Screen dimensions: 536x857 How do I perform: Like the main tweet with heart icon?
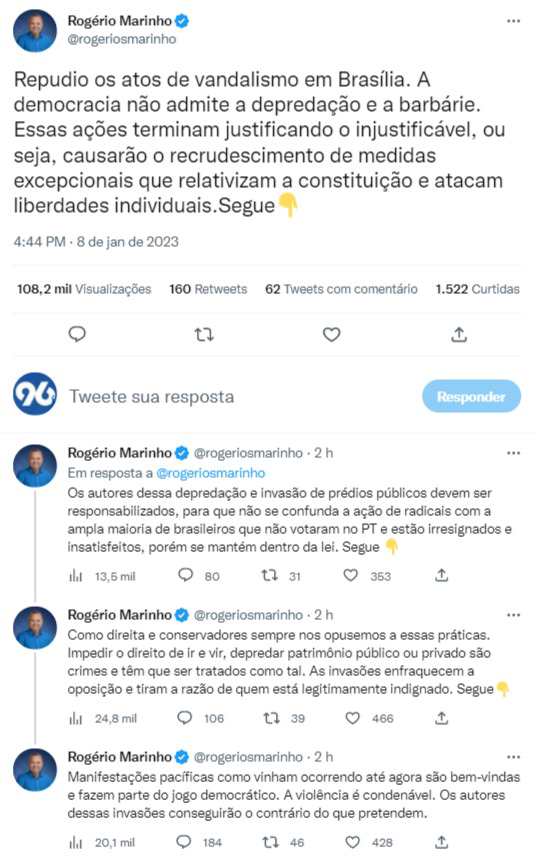[x=332, y=334]
